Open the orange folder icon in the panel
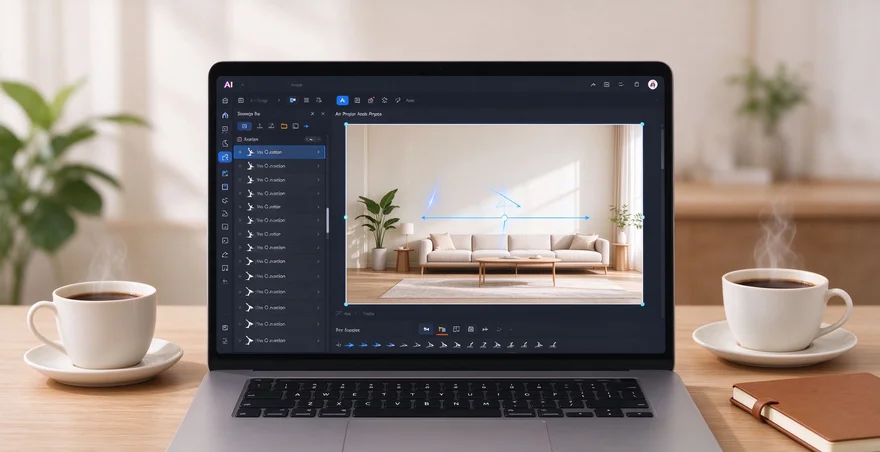 coord(284,126)
